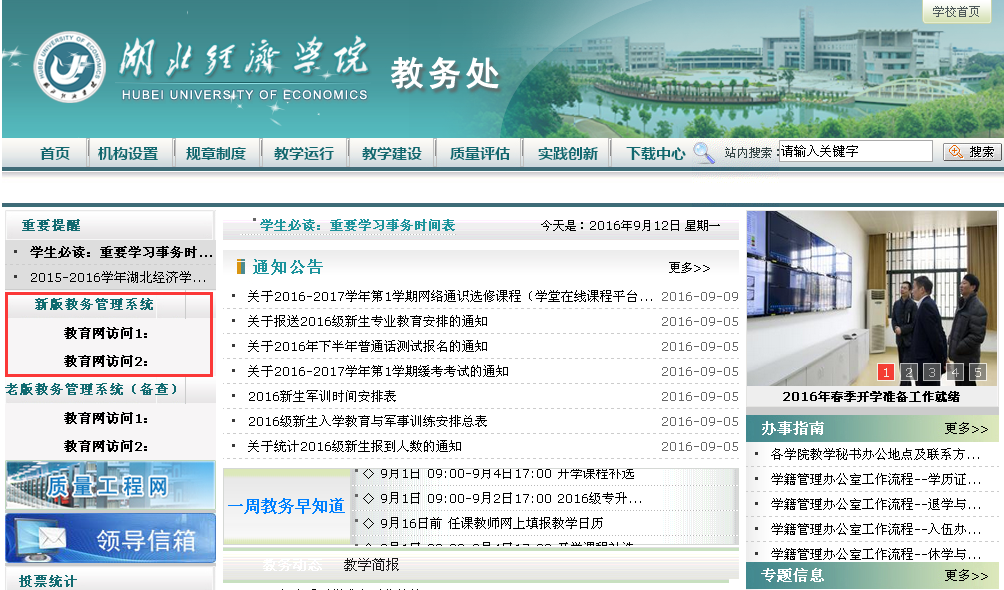Open 学籍管理办公室工作流程--入伍办 link
The height and width of the screenshot is (590, 1004).
[x=875, y=529]
